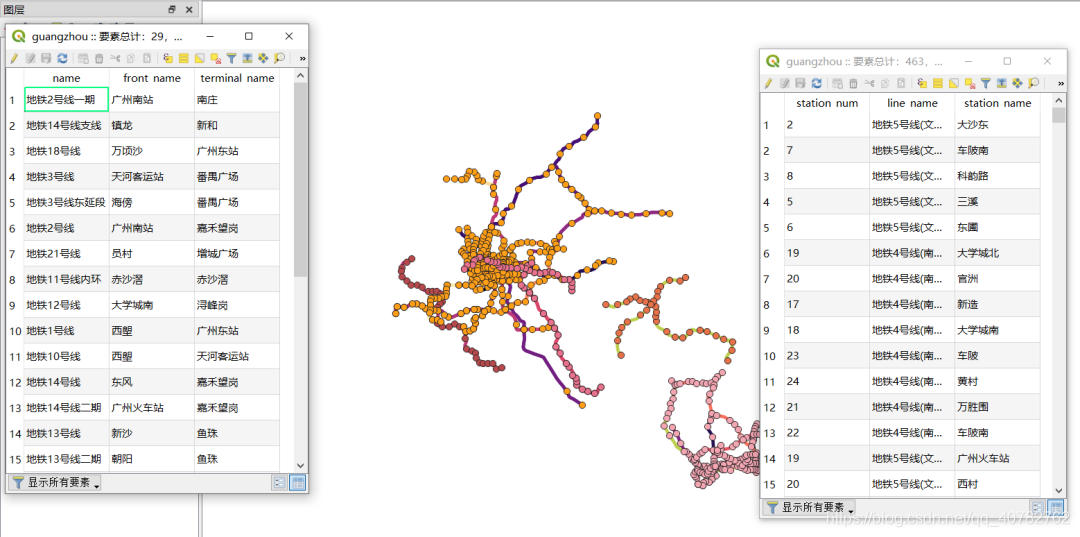The width and height of the screenshot is (1080, 537).
Task: Open select by expression in 29-feature table
Action: 167,59
